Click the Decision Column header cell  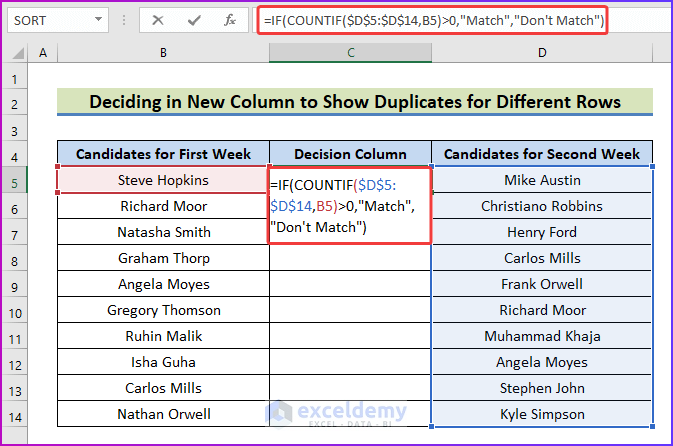pyautogui.click(x=350, y=154)
